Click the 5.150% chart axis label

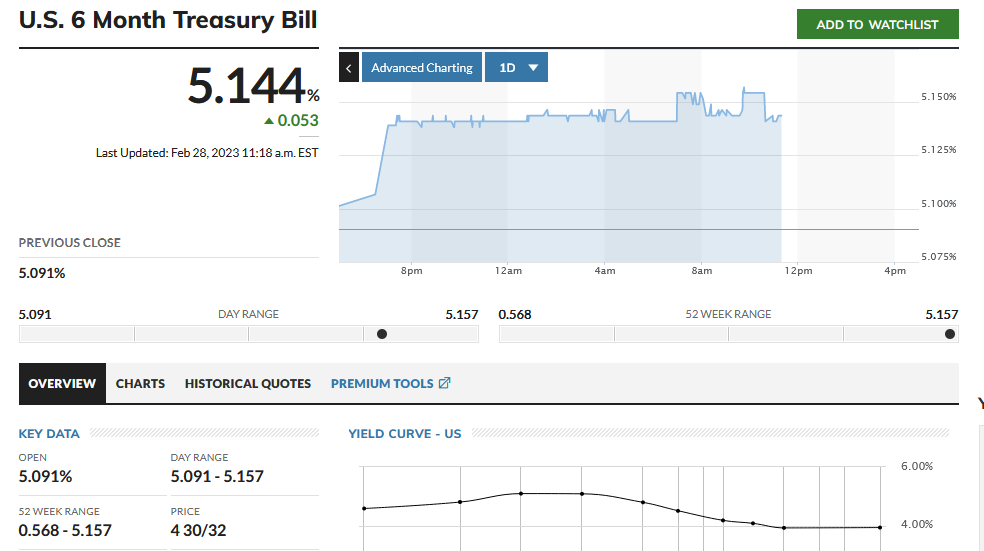[939, 97]
